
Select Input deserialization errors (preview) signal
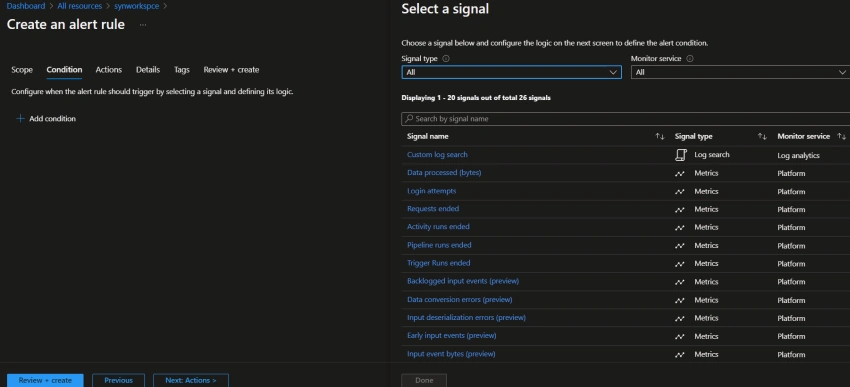pos(466,317)
